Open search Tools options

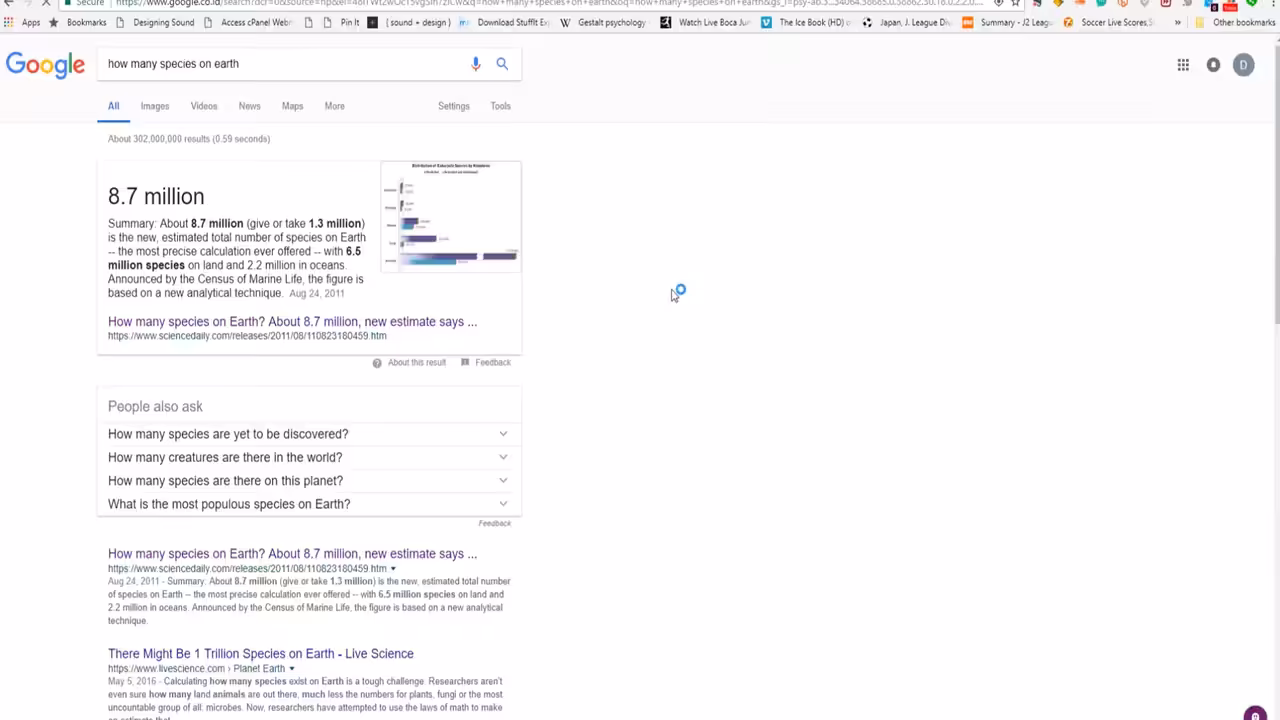[x=500, y=106]
